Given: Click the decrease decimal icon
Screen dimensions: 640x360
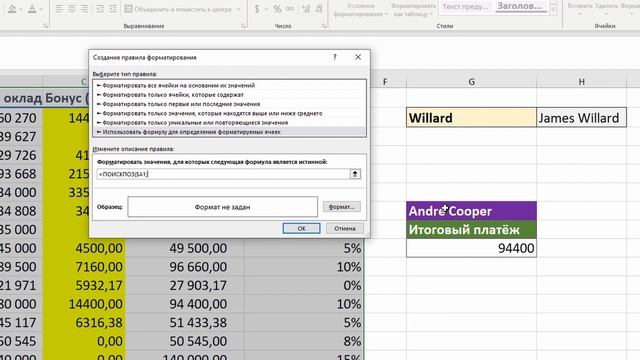Looking at the screenshot, I should (319, 9).
